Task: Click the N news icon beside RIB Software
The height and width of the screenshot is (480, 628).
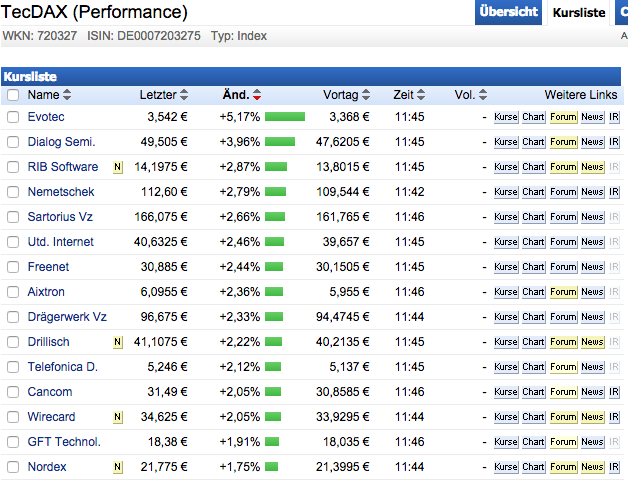Action: pos(117,167)
